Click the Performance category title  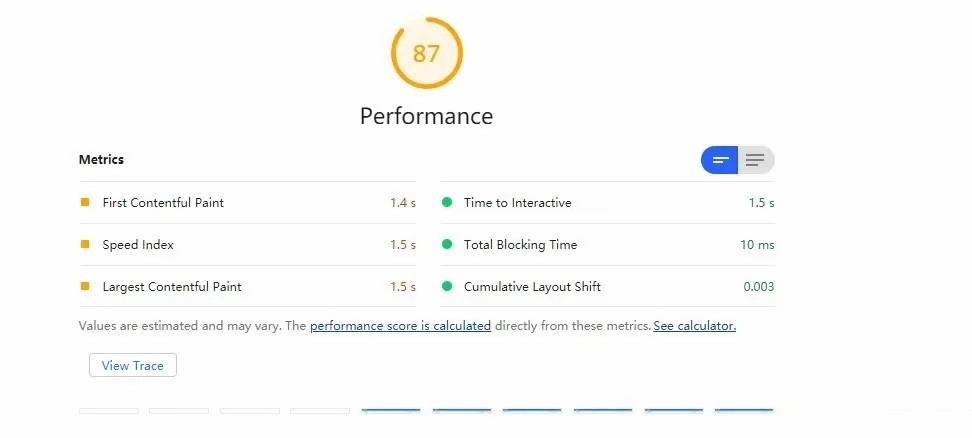coord(426,116)
